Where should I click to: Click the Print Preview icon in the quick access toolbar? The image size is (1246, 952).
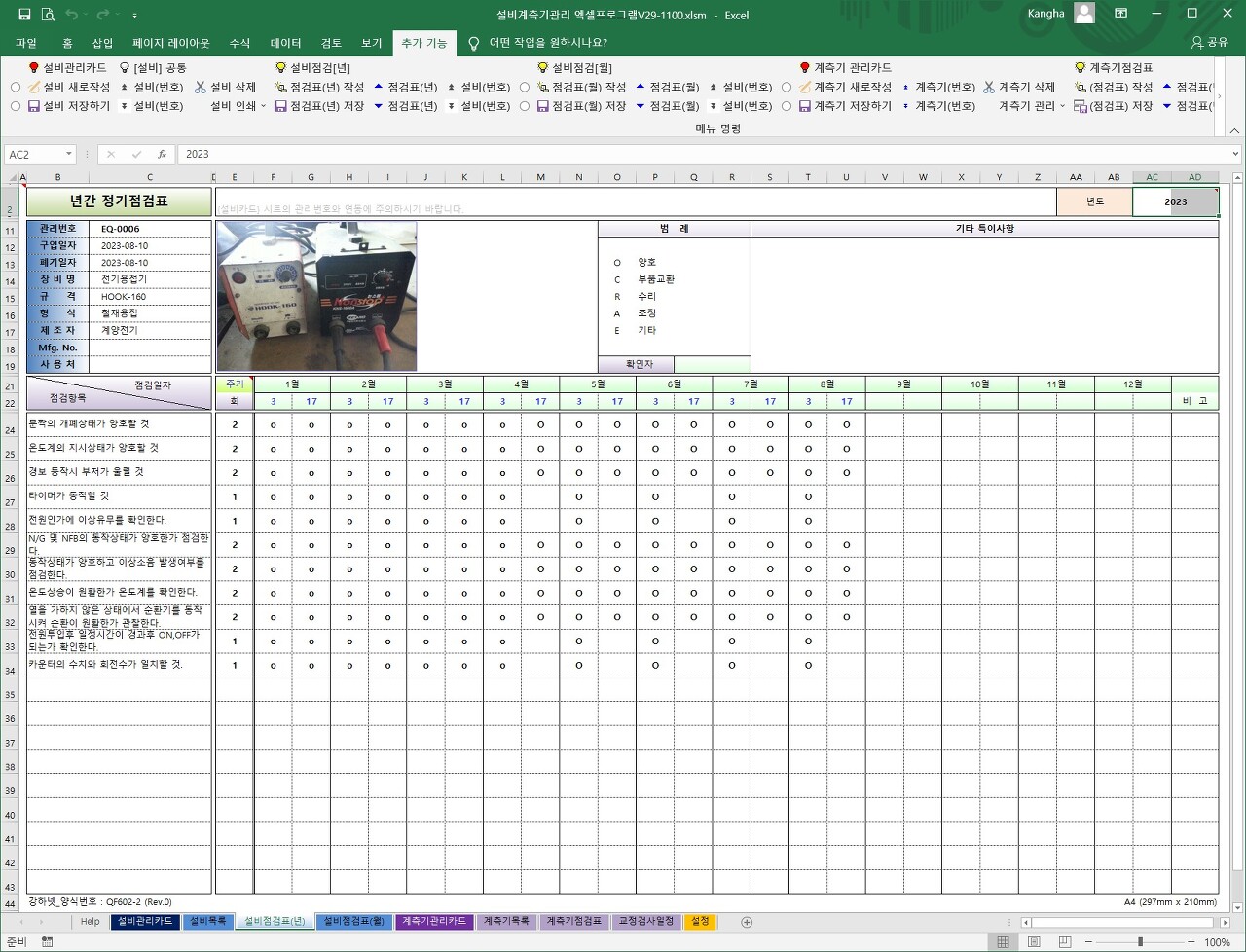pyautogui.click(x=48, y=15)
